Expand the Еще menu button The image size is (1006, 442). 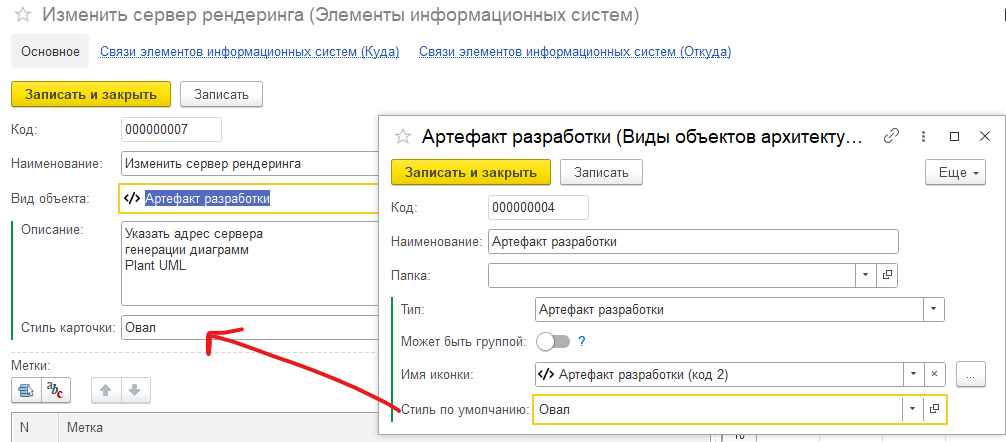959,172
